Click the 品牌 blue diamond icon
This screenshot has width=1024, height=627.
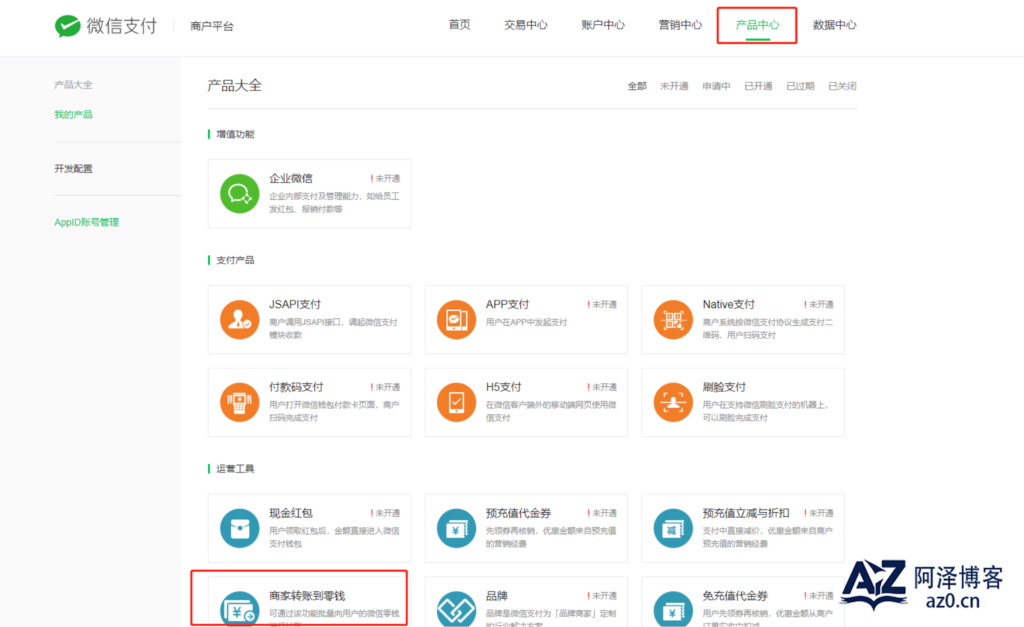456,609
